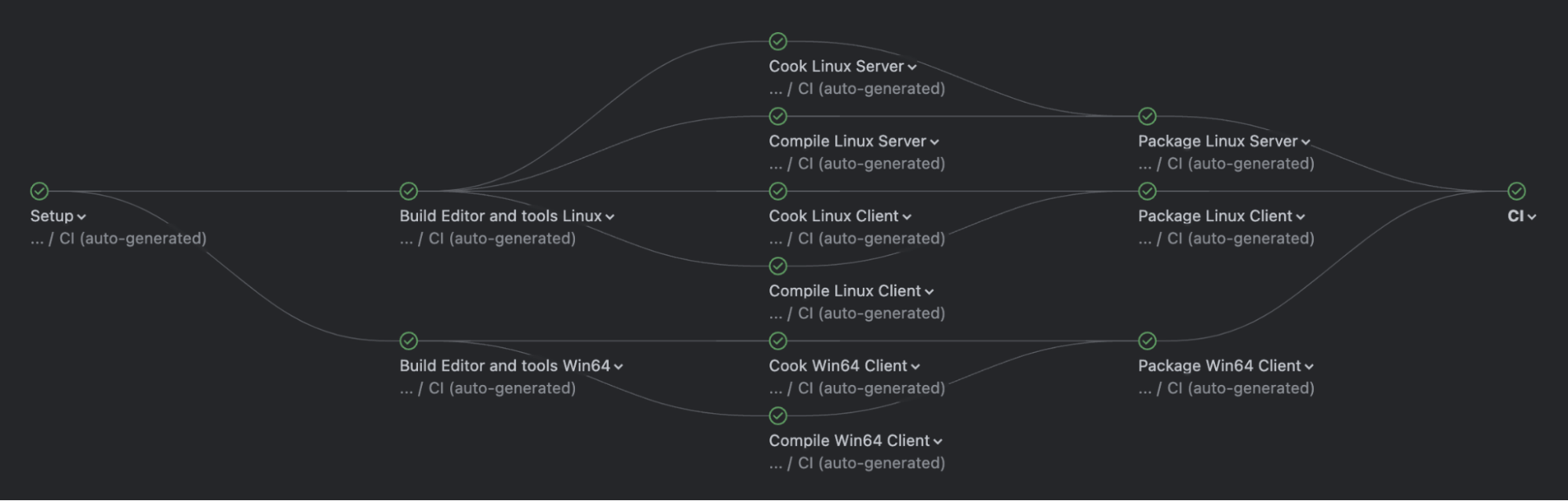Viewport: 1568px width, 501px height.
Task: Click the CI (auto-generated) text under Setup
Action: coord(133,239)
